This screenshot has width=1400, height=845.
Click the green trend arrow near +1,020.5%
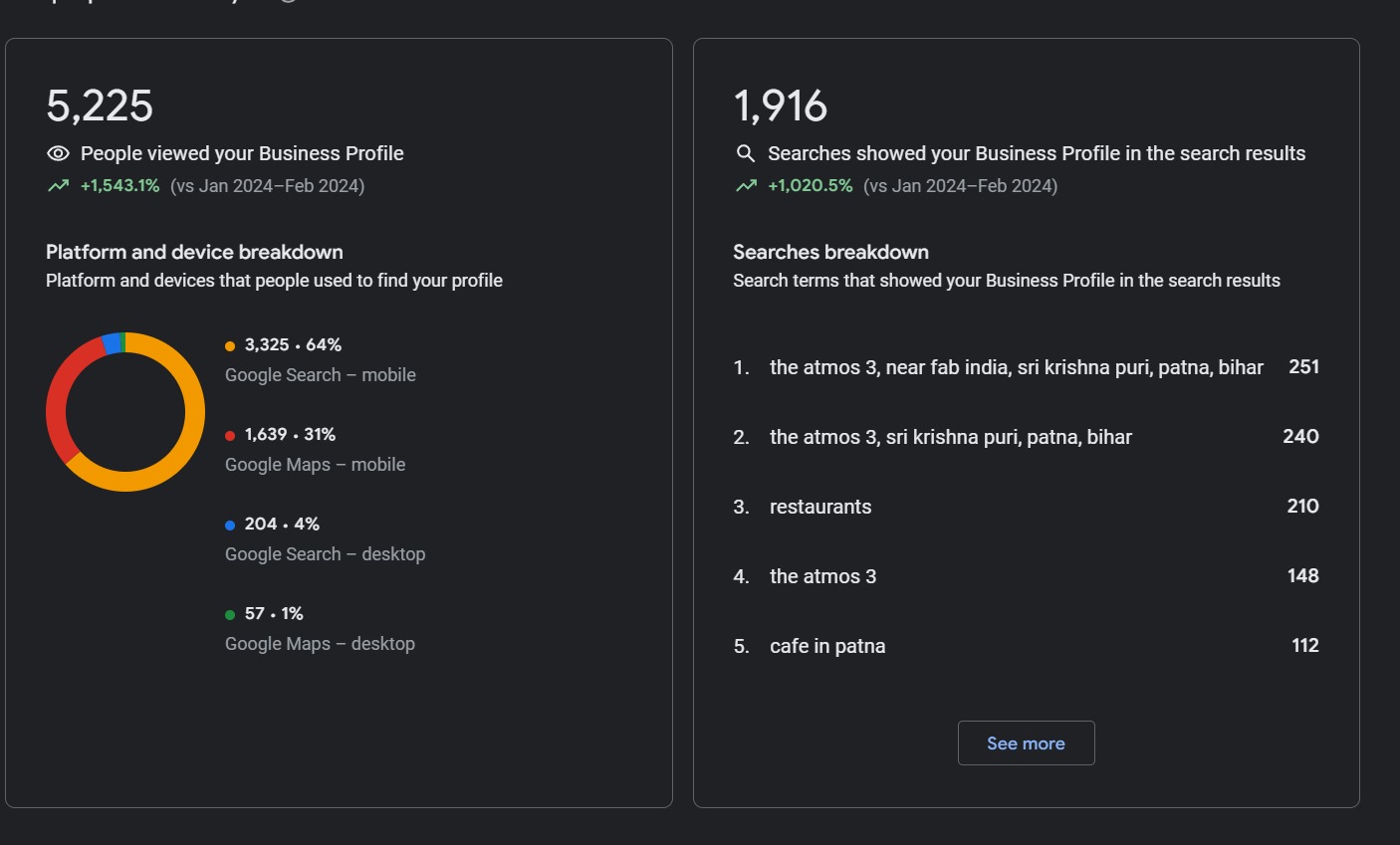pyautogui.click(x=746, y=186)
